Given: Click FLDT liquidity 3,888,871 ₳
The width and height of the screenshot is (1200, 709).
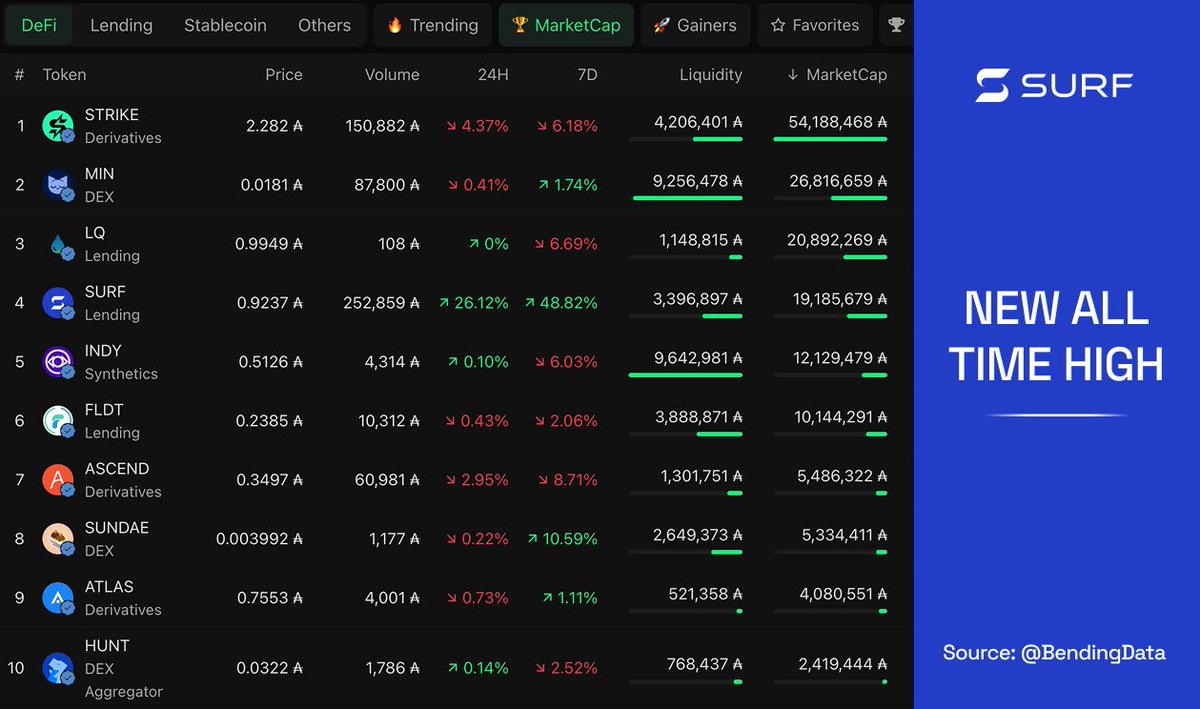Looking at the screenshot, I should click(x=698, y=417).
